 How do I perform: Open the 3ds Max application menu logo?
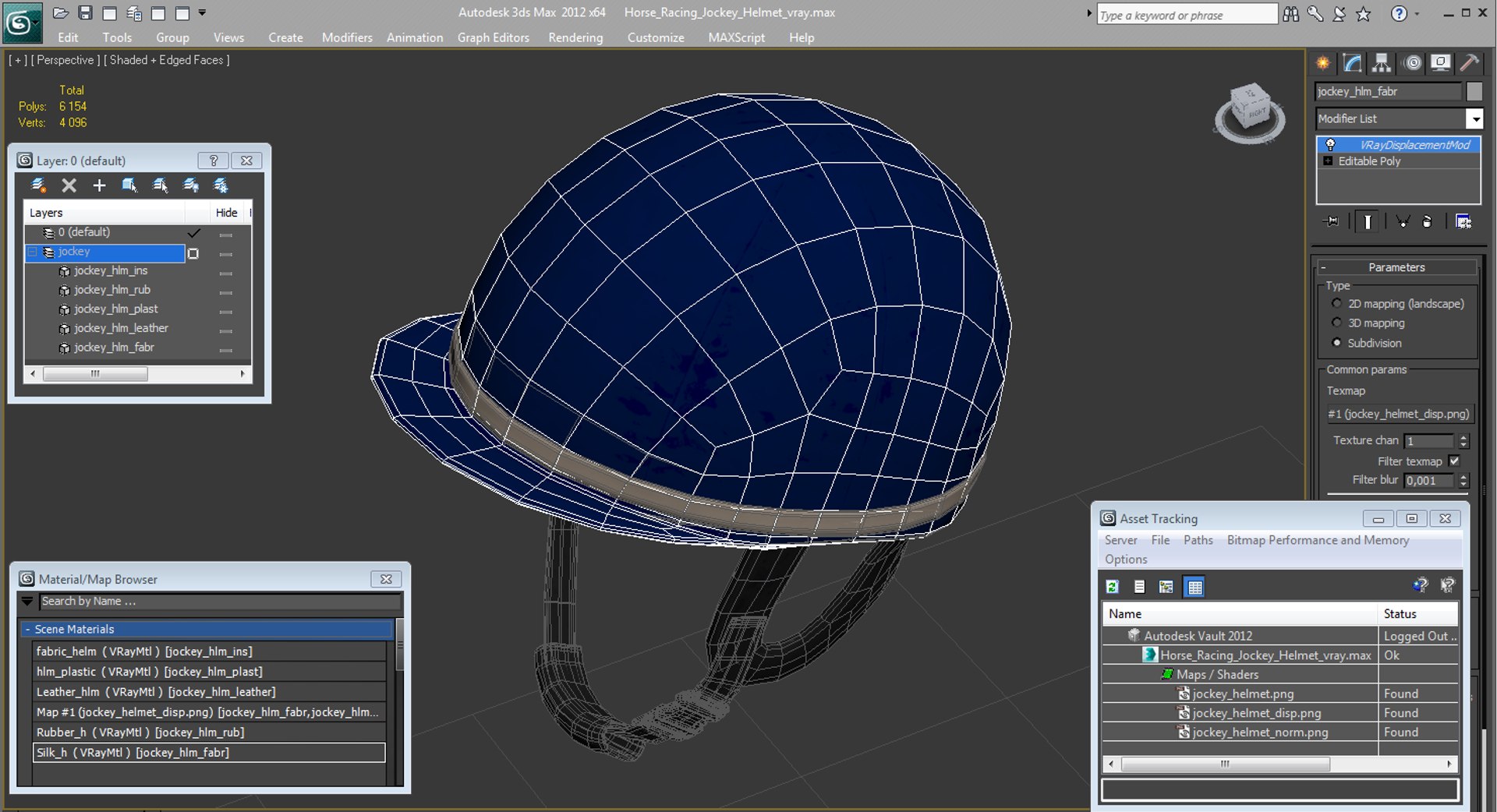point(21,23)
